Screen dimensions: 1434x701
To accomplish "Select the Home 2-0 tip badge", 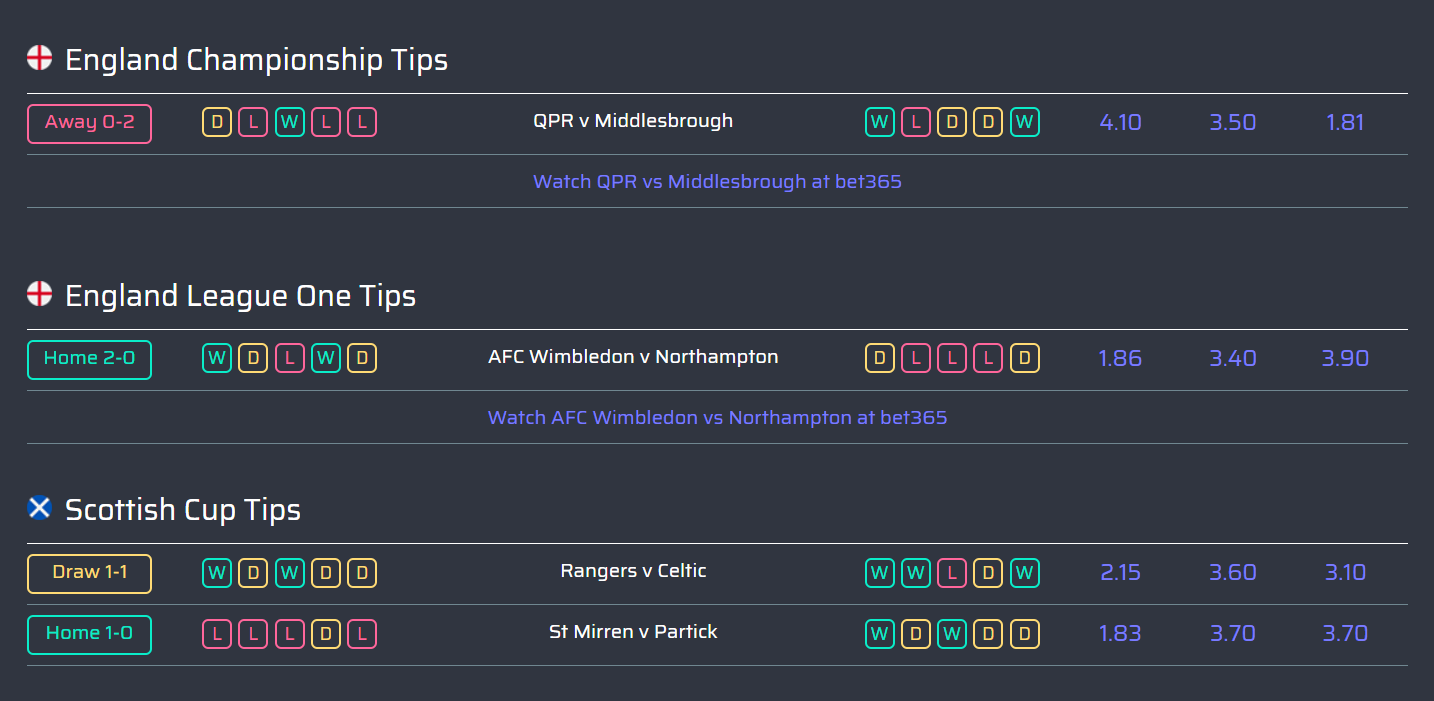I will click(89, 359).
